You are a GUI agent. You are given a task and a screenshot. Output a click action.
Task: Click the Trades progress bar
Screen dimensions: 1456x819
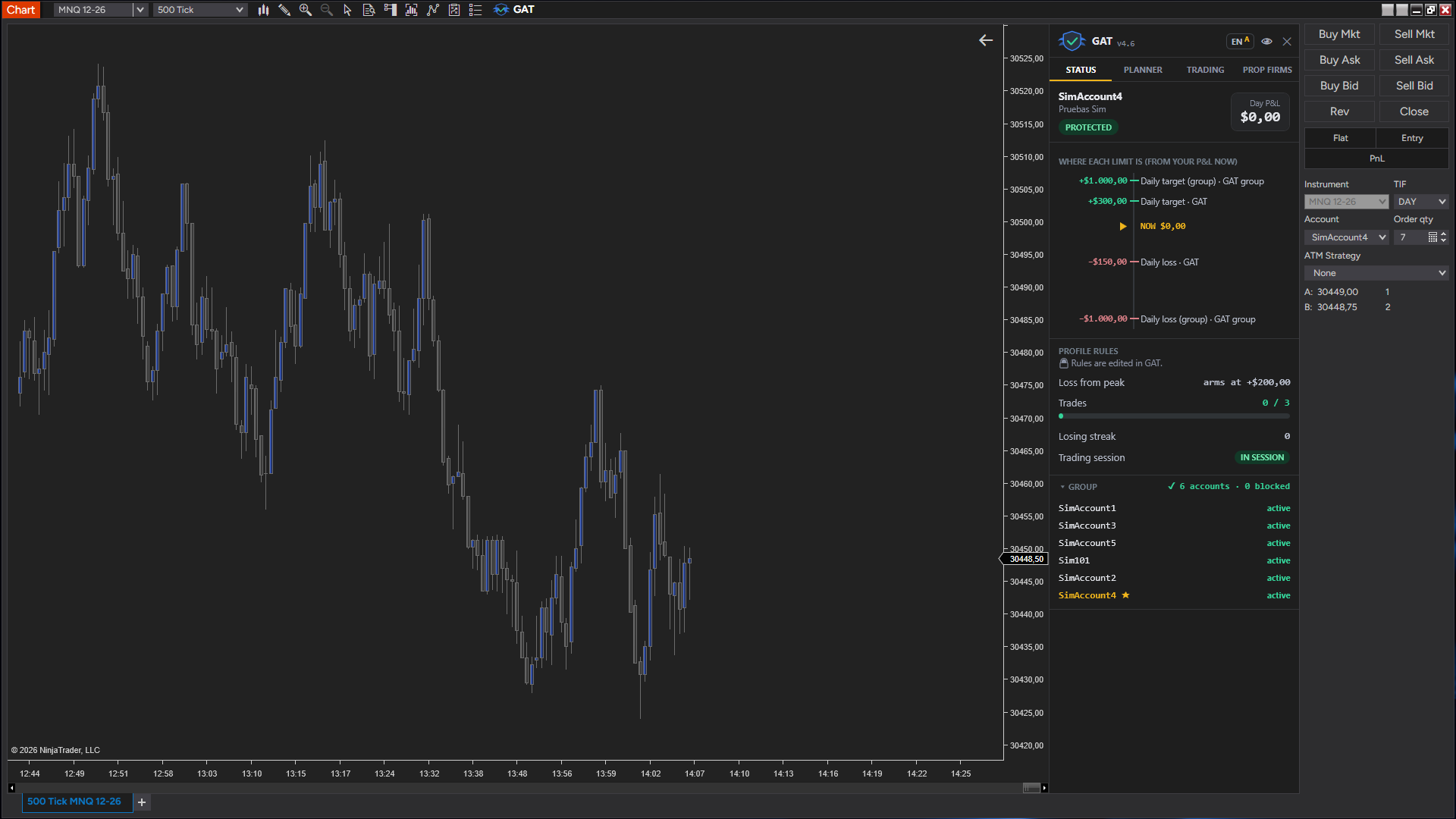tap(1174, 416)
